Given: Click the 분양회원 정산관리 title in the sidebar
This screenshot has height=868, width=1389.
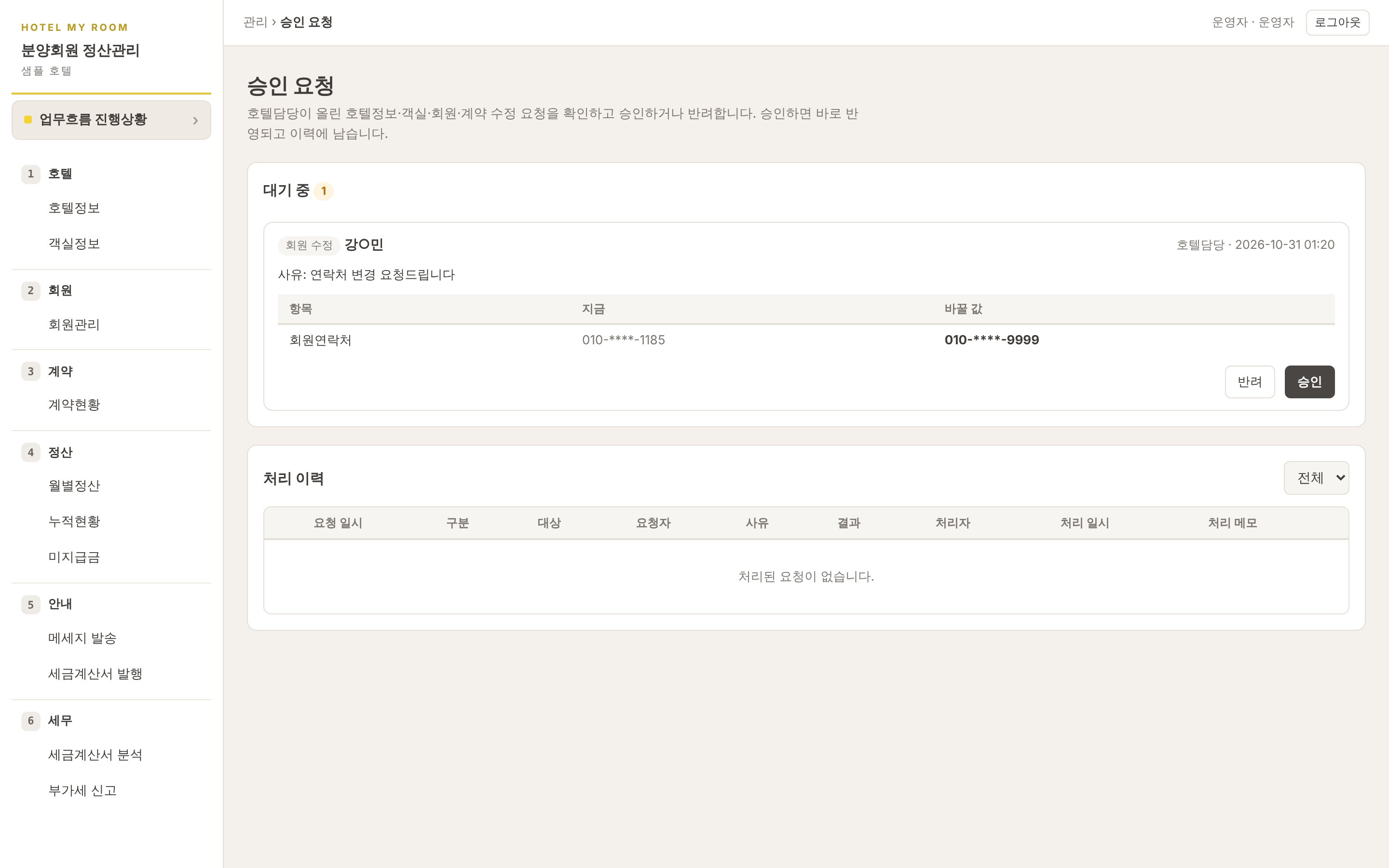Looking at the screenshot, I should click(x=81, y=51).
